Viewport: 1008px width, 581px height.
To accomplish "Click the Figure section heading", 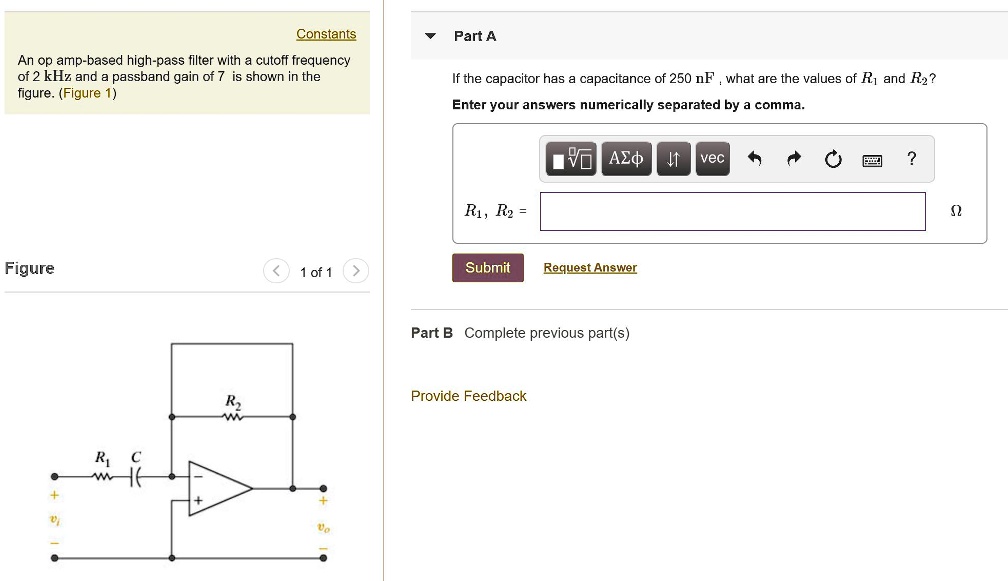I will (30, 268).
